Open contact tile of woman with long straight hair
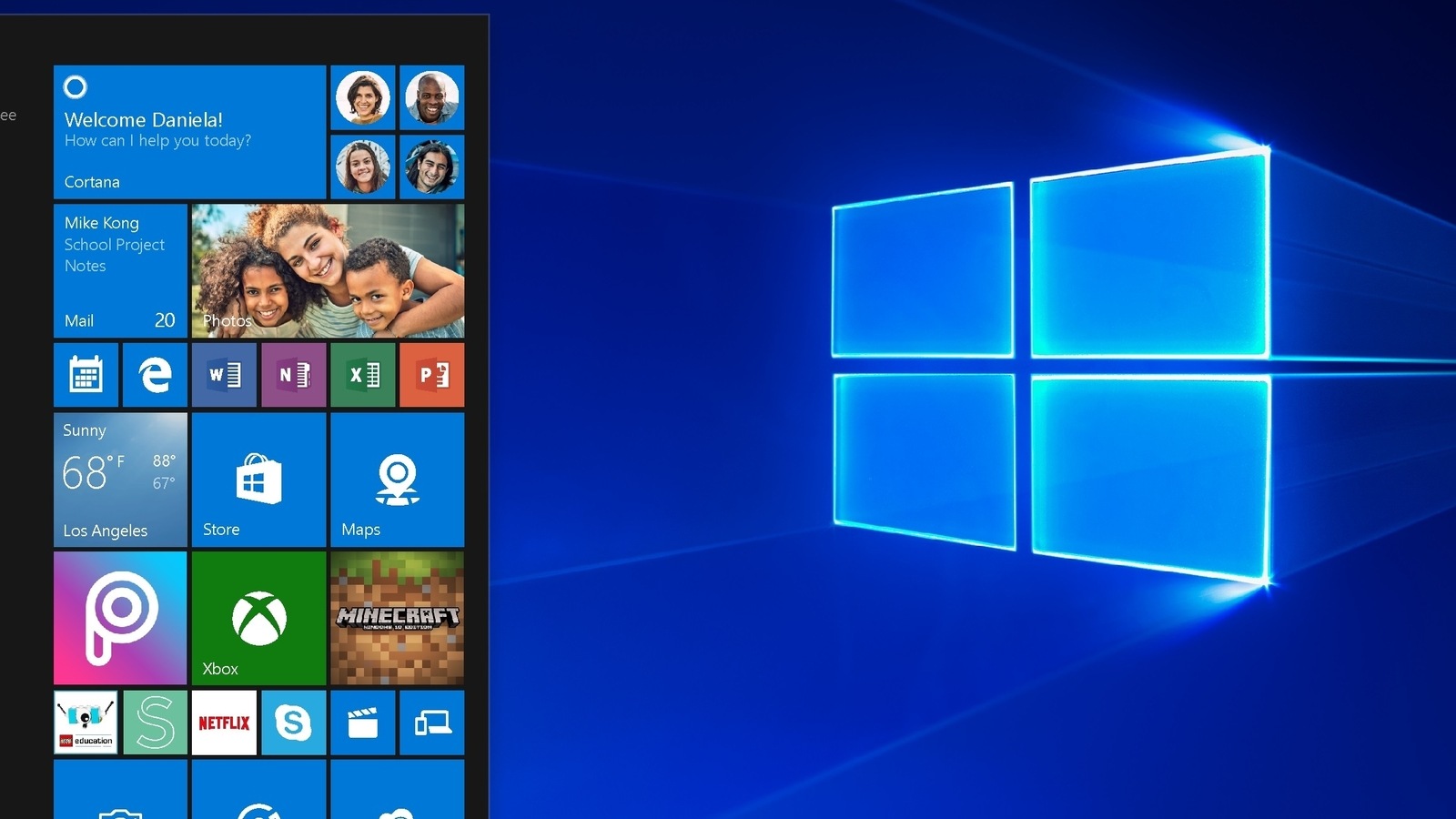The height and width of the screenshot is (819, 1456). pos(363,167)
